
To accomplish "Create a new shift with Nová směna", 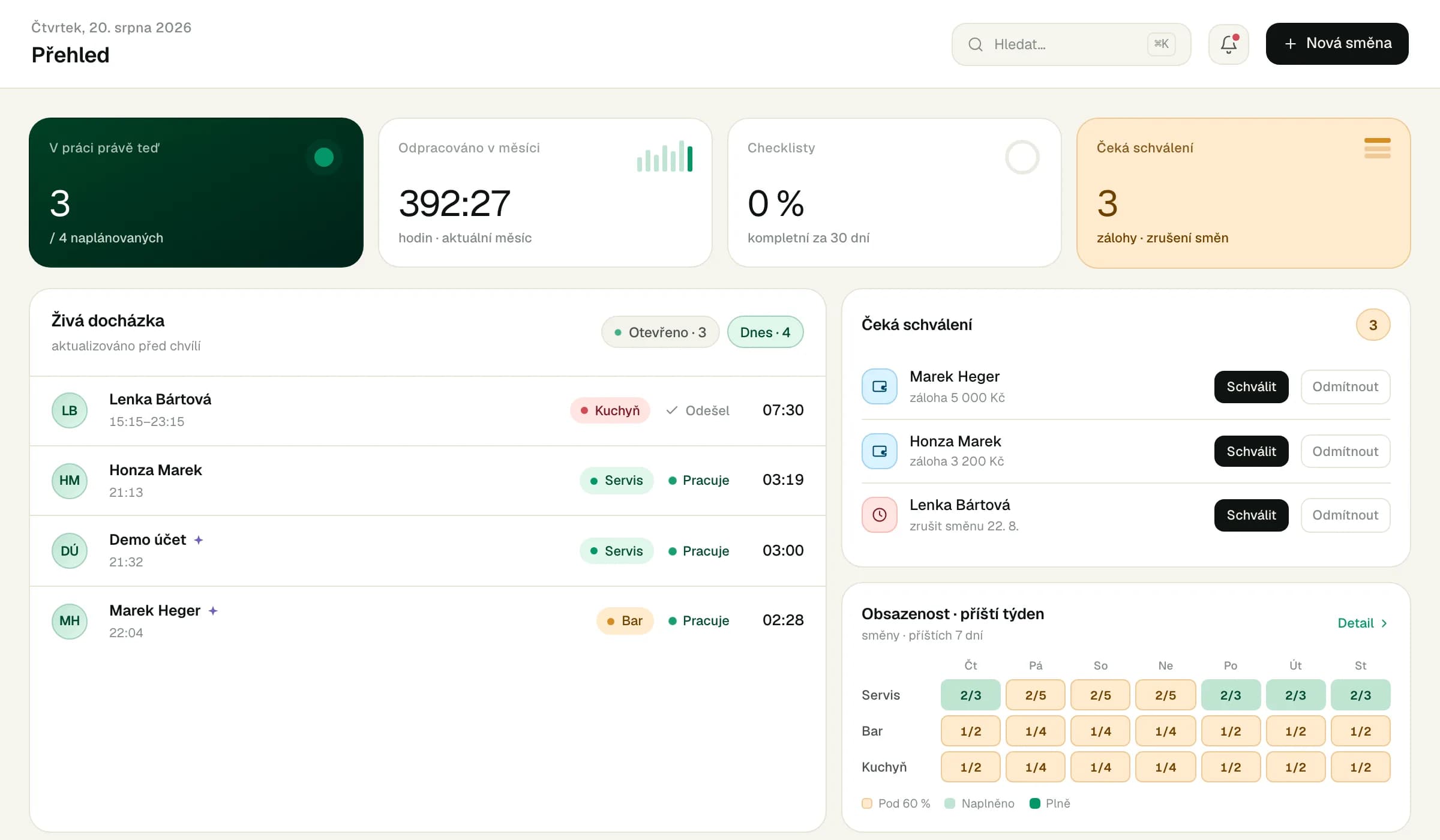I will tap(1337, 44).
